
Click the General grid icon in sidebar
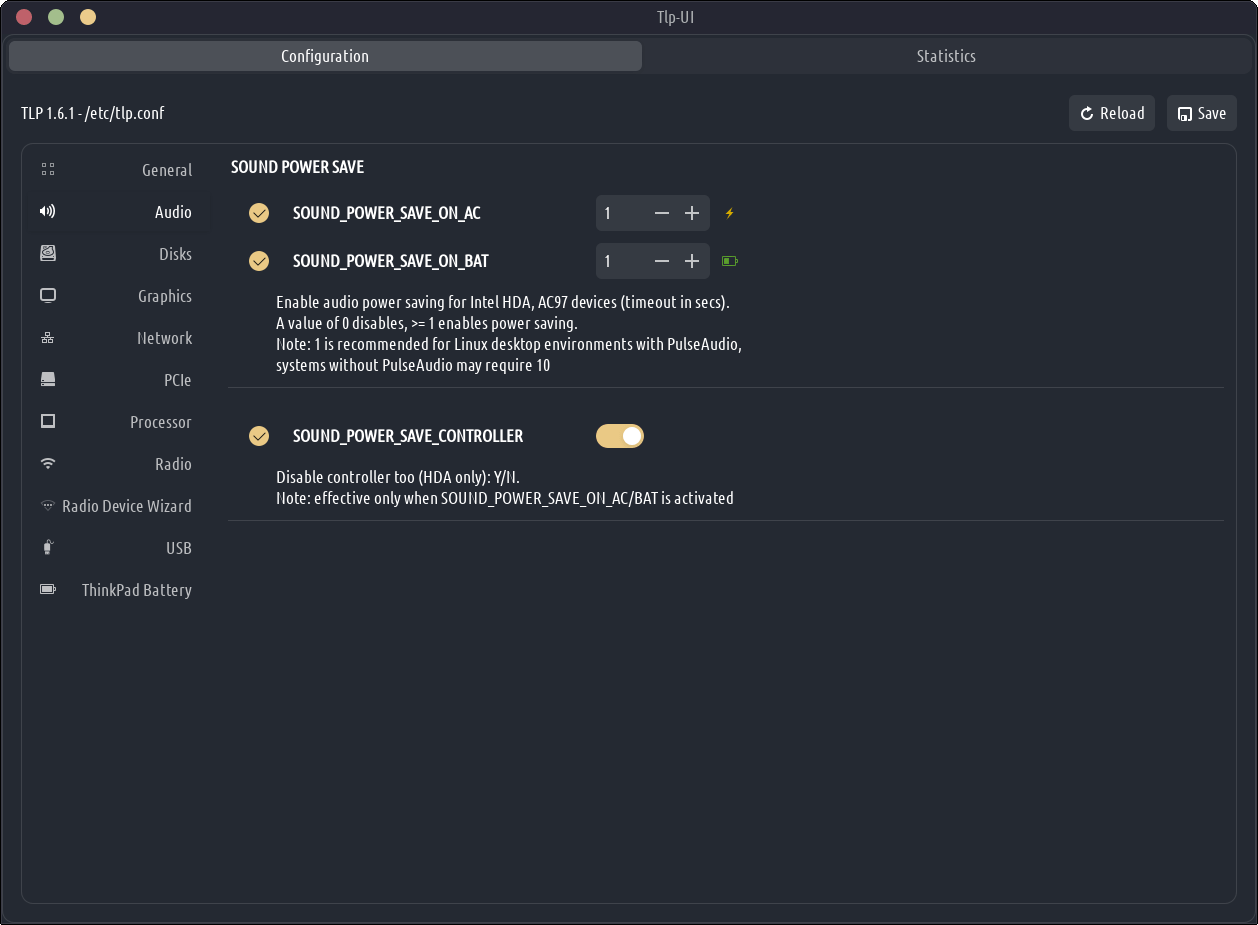48,170
